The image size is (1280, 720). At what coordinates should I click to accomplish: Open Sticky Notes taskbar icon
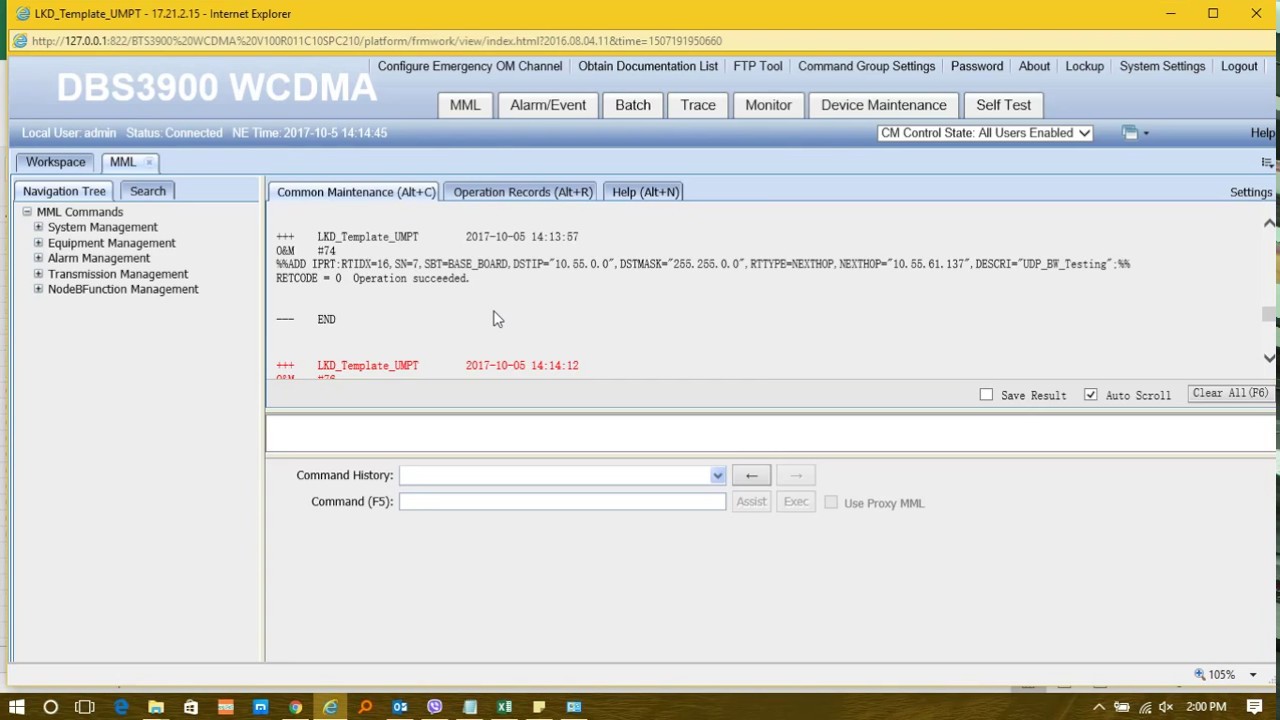pos(539,707)
